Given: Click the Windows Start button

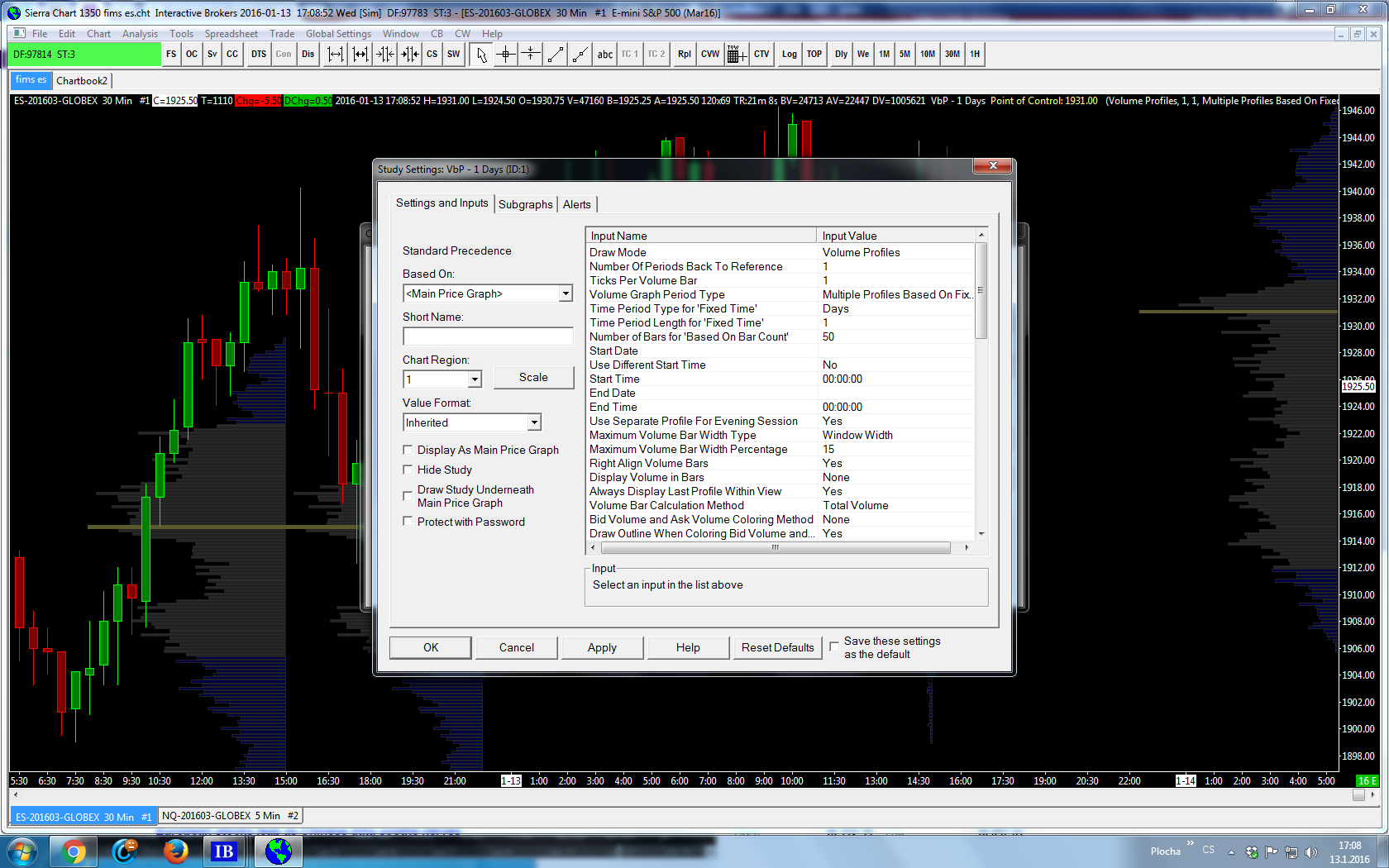Looking at the screenshot, I should pyautogui.click(x=22, y=851).
